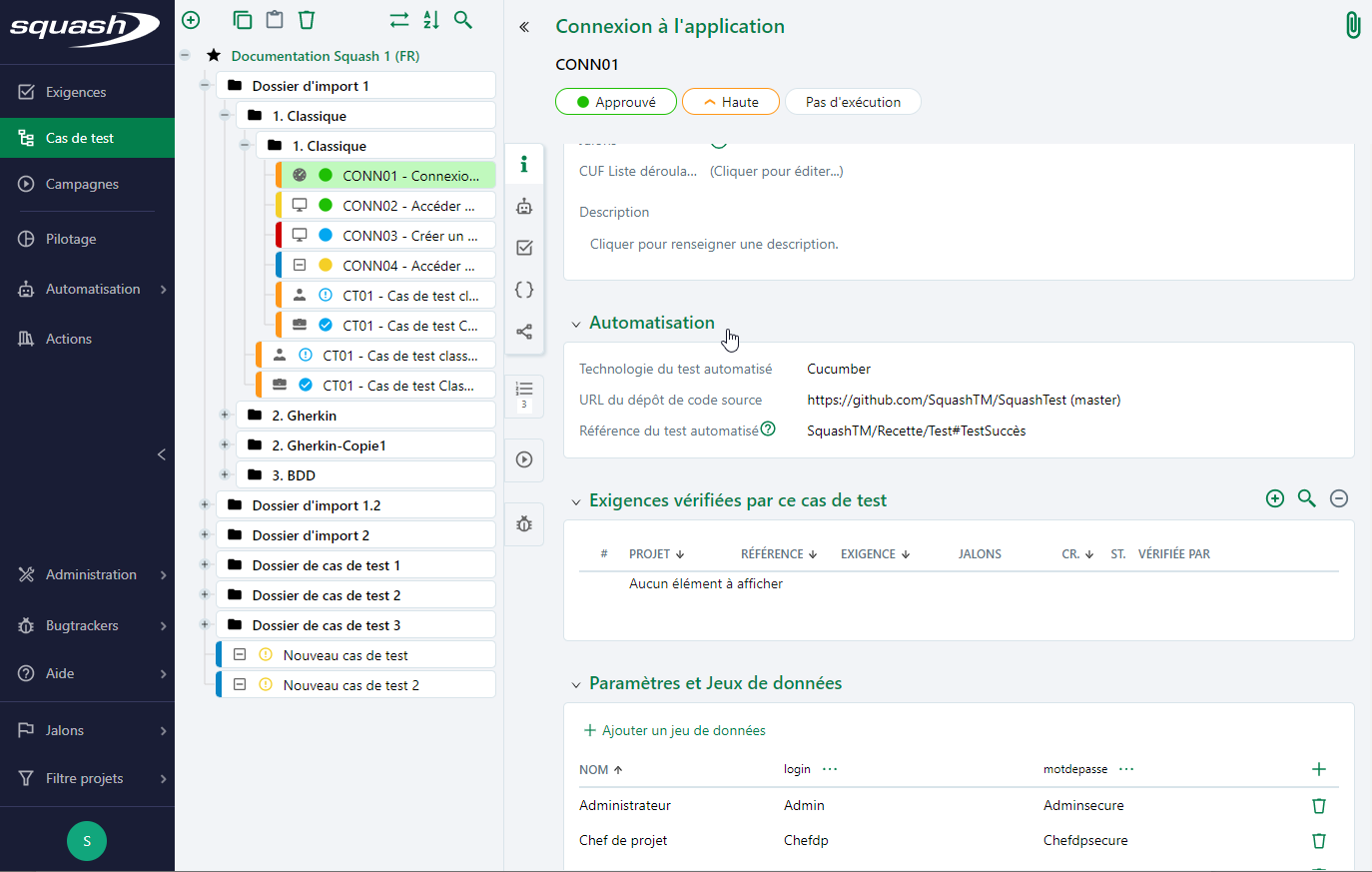Click the paperclip attachments icon
Screen dimensions: 1372x872
pos(1353,24)
